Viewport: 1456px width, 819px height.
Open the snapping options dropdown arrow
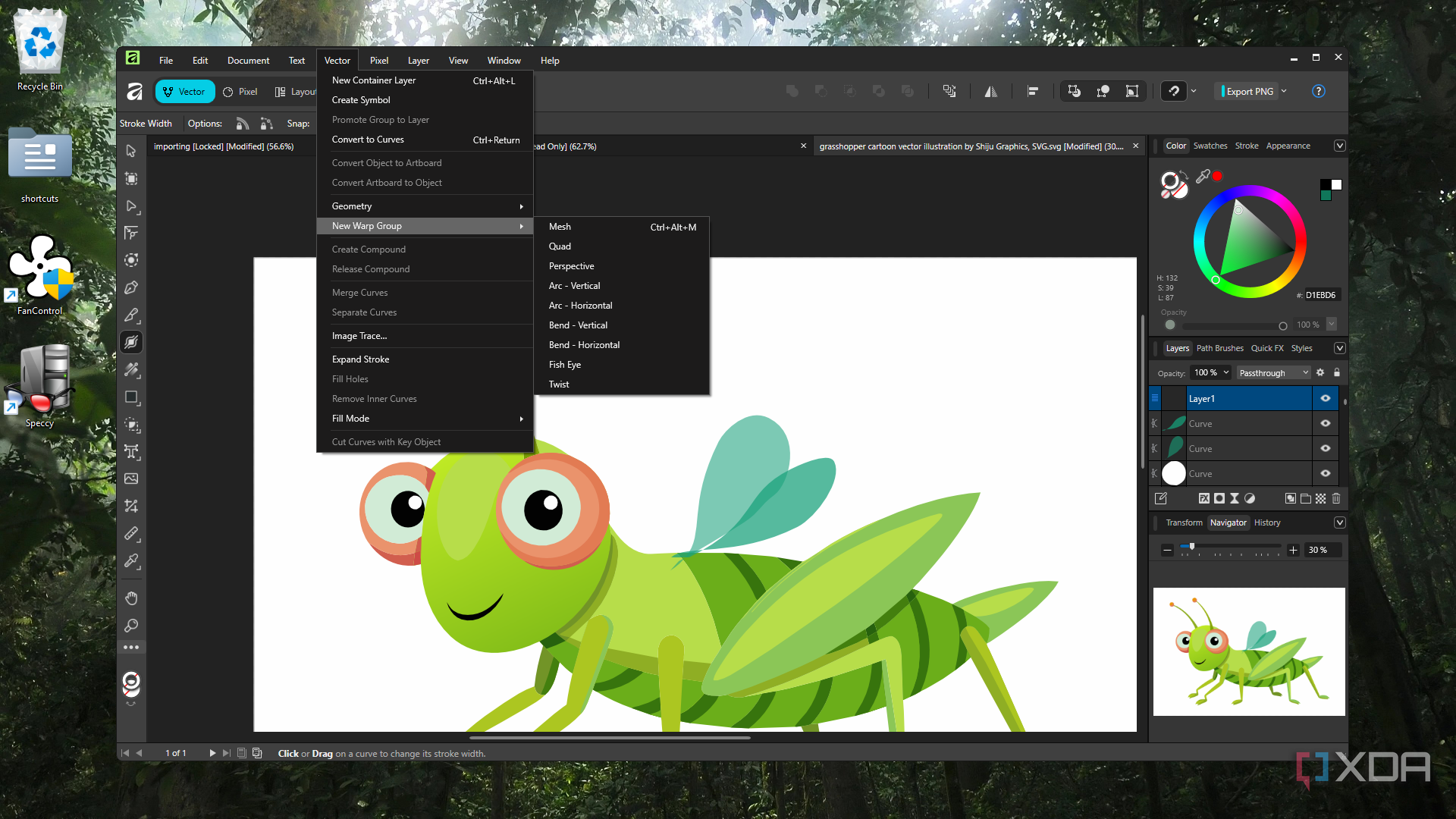coord(1194,91)
